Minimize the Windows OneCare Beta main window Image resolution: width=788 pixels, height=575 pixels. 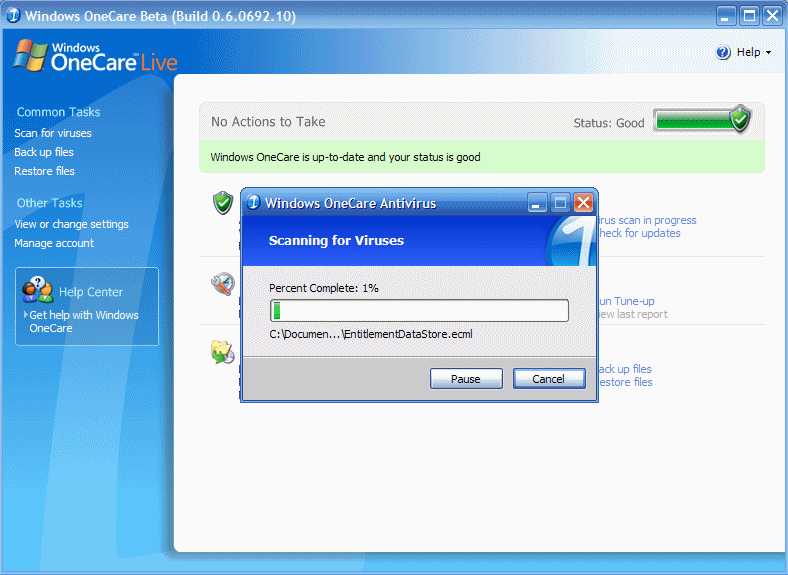tap(726, 16)
